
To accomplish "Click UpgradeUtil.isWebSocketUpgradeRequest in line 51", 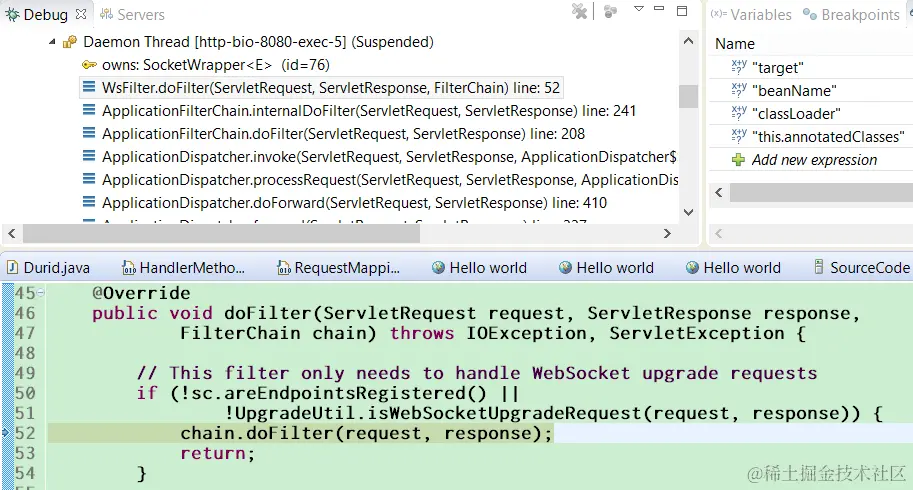I will point(437,414).
